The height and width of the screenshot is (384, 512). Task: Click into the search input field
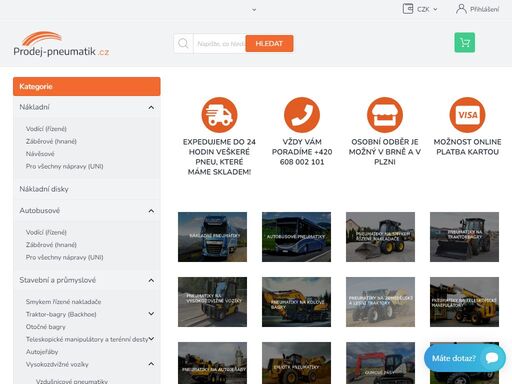coord(220,43)
